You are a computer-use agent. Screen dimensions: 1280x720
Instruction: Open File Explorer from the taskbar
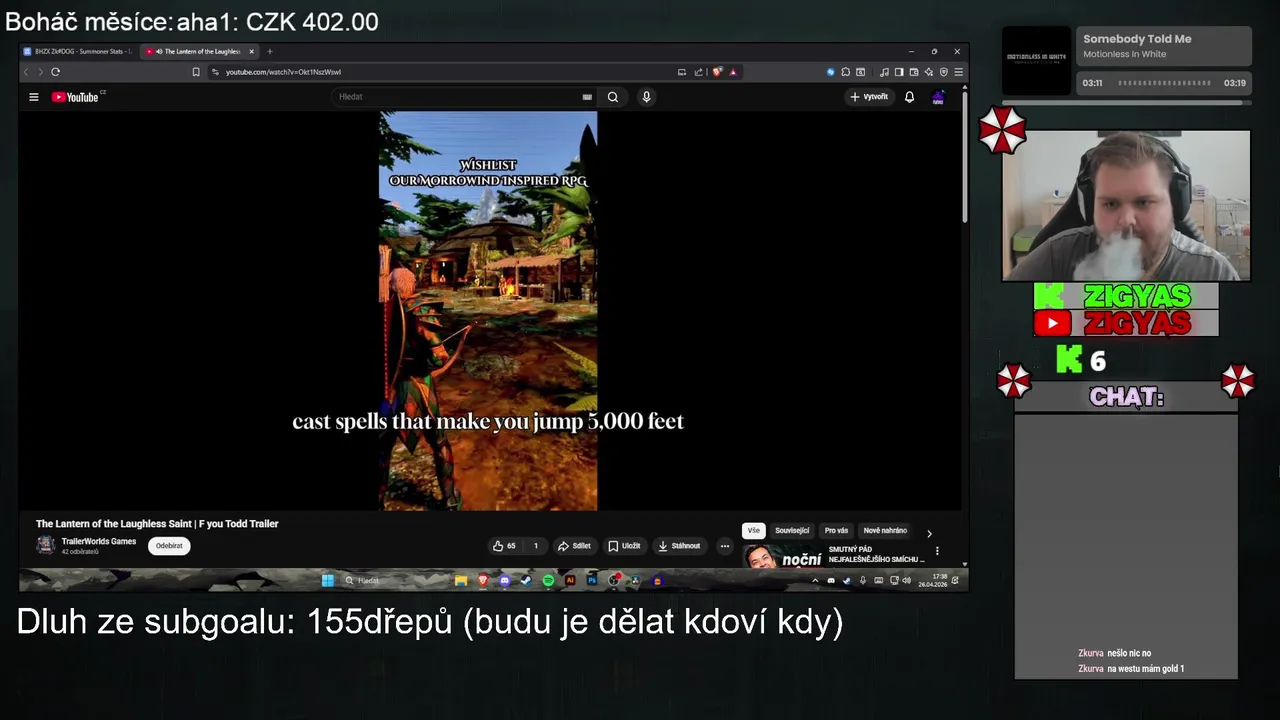(461, 580)
